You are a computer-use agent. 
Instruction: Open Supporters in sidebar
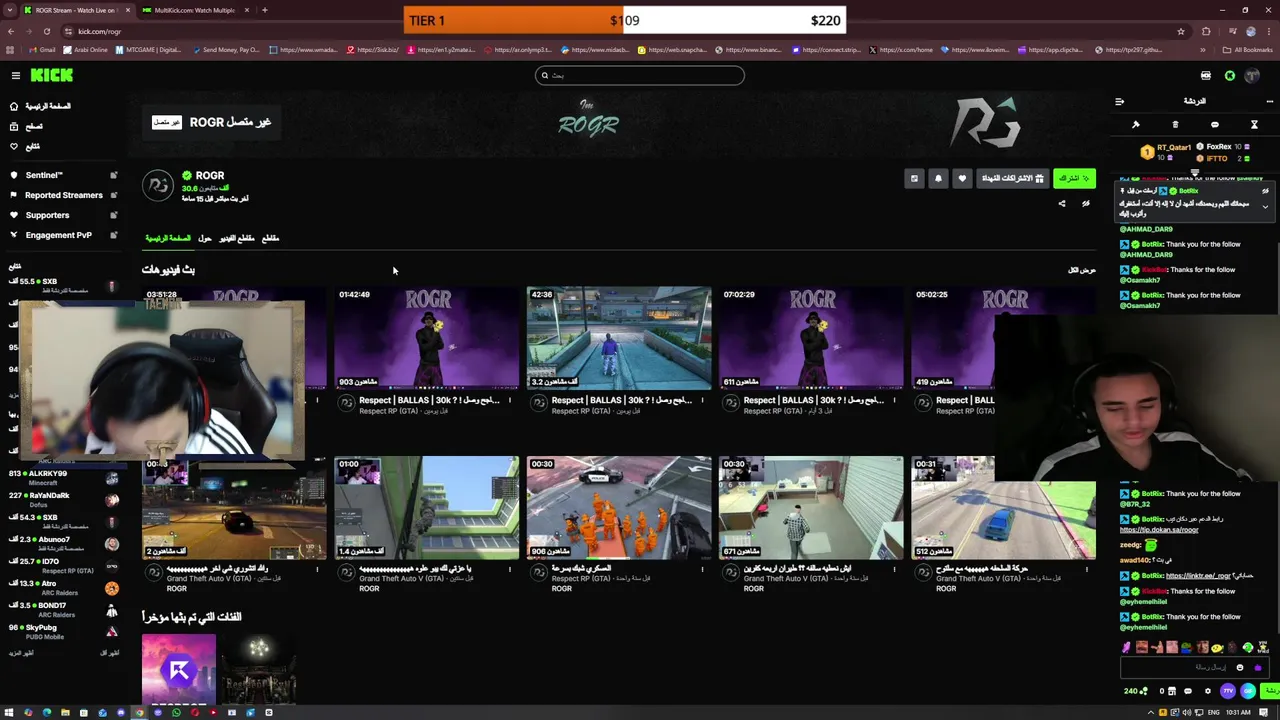coord(47,215)
